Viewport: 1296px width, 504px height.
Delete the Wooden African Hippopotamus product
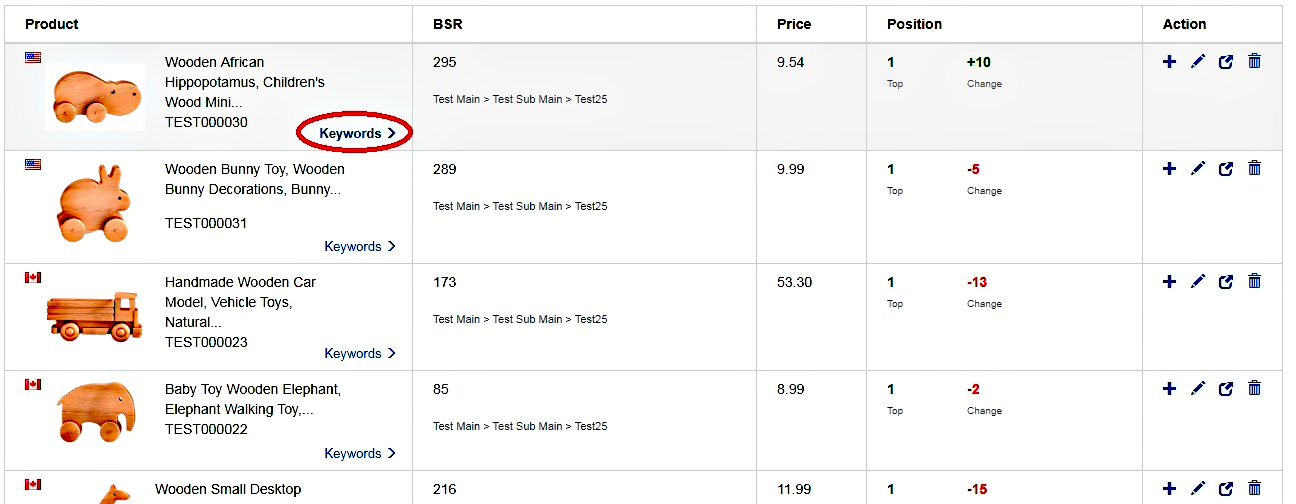[x=1255, y=61]
